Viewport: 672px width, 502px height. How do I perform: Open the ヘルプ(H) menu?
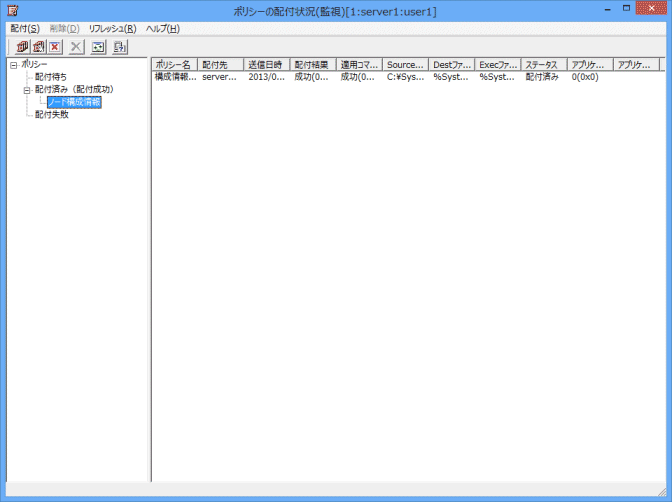pyautogui.click(x=162, y=28)
